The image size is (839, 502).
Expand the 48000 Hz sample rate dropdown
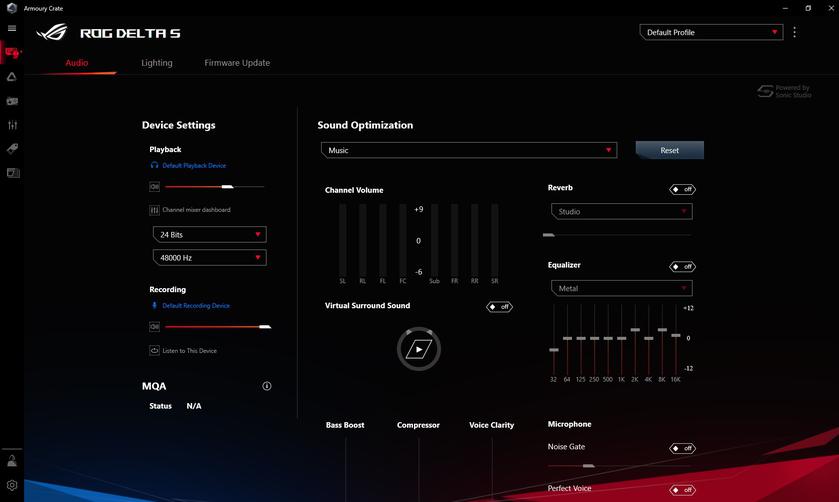209,258
